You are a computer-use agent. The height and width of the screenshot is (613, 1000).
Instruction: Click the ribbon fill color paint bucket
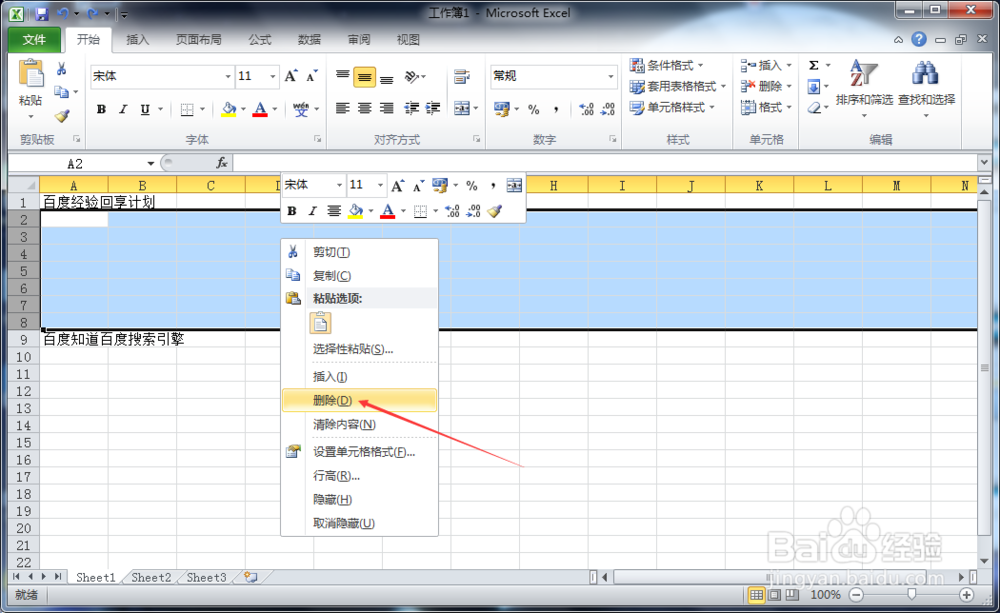(x=228, y=109)
